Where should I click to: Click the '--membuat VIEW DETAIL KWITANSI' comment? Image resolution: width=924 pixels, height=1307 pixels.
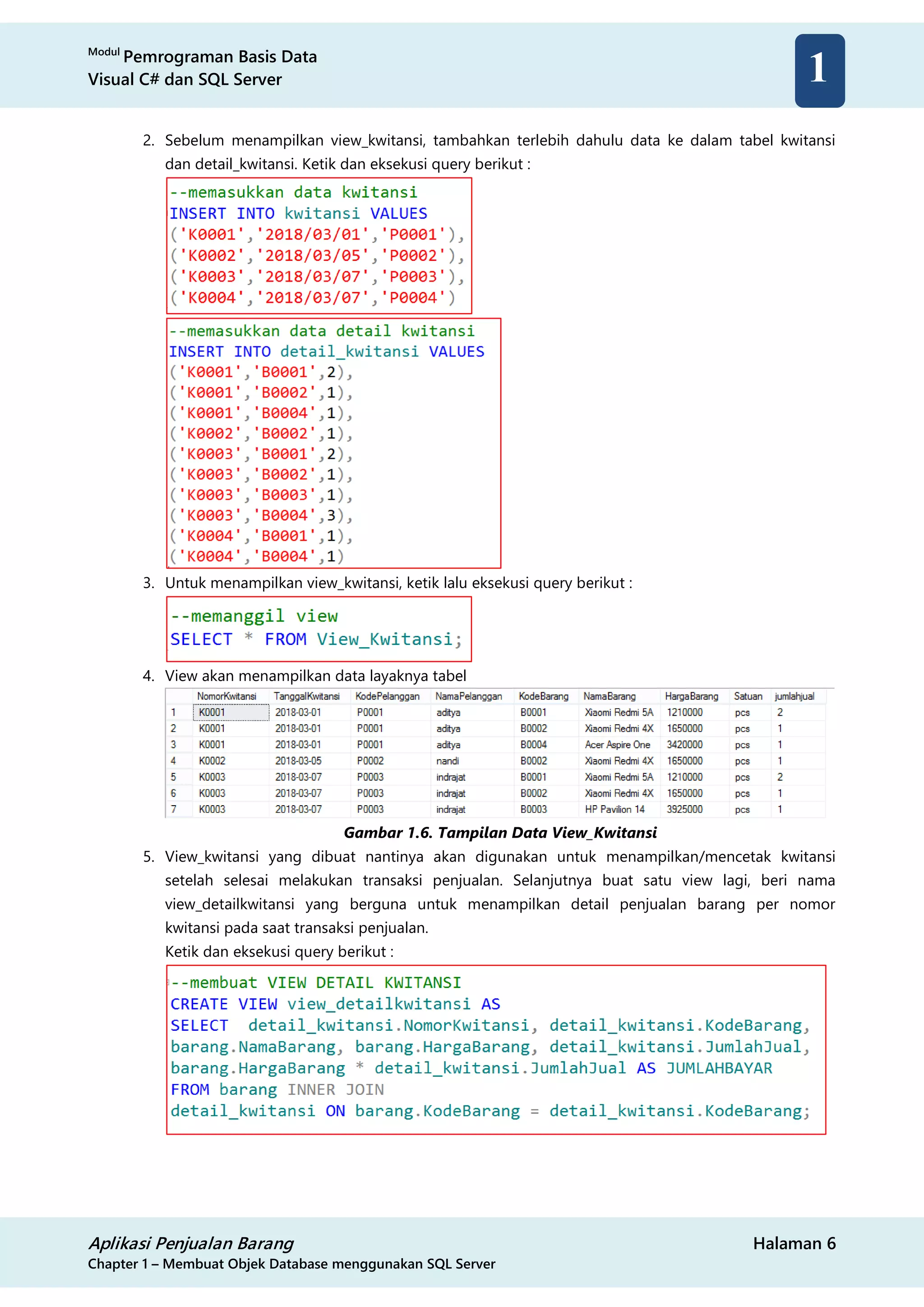click(x=316, y=983)
